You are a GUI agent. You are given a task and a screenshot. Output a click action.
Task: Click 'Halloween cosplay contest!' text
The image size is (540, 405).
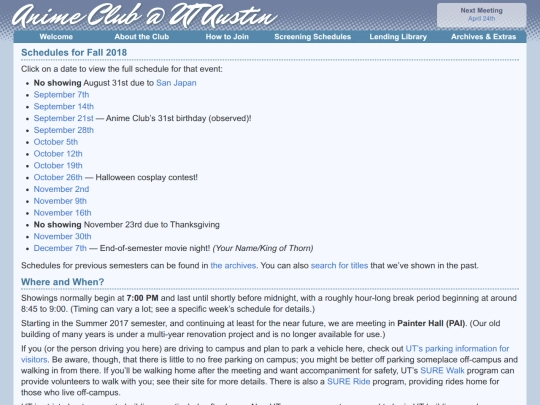[x=146, y=177]
